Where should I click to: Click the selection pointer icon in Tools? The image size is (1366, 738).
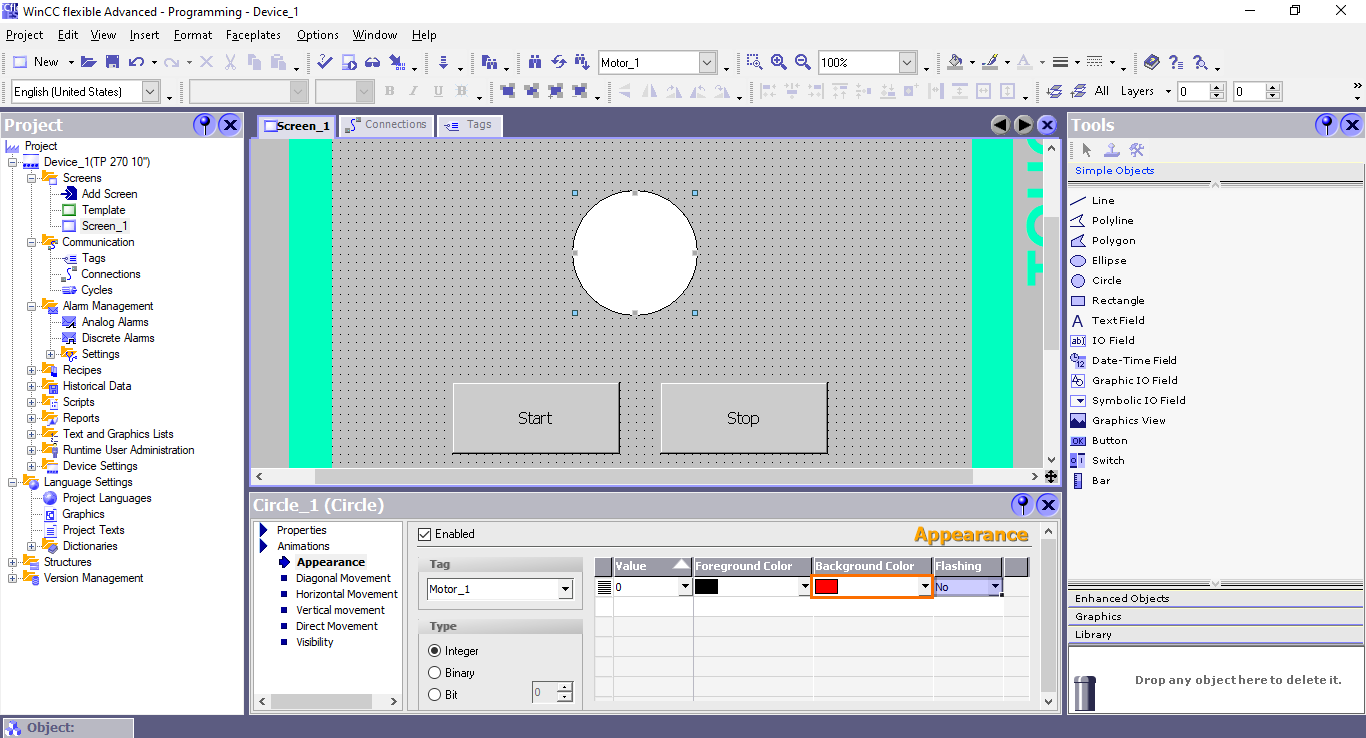(x=1087, y=150)
